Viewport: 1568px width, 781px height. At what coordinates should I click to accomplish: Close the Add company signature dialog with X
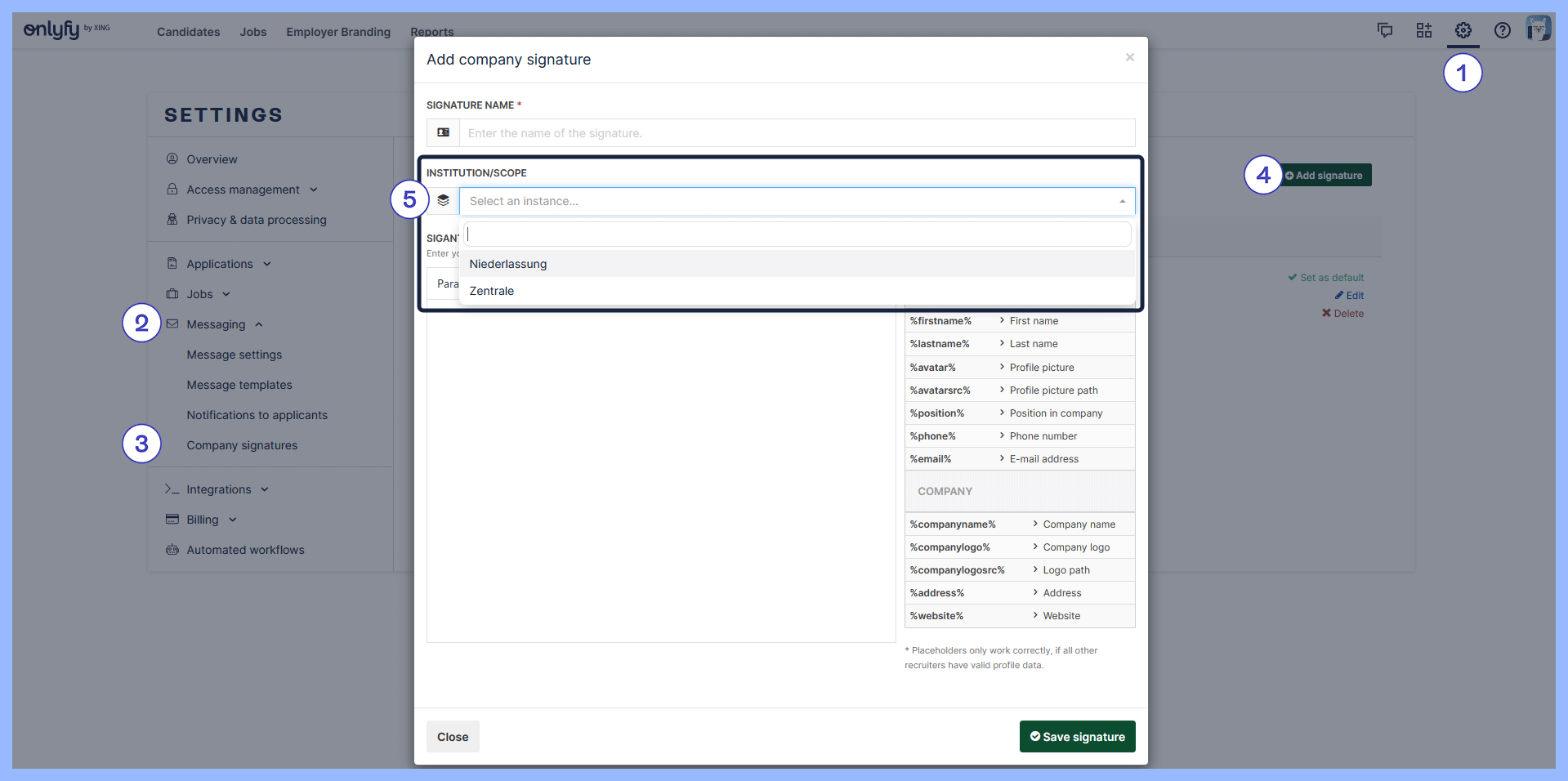tap(1129, 57)
